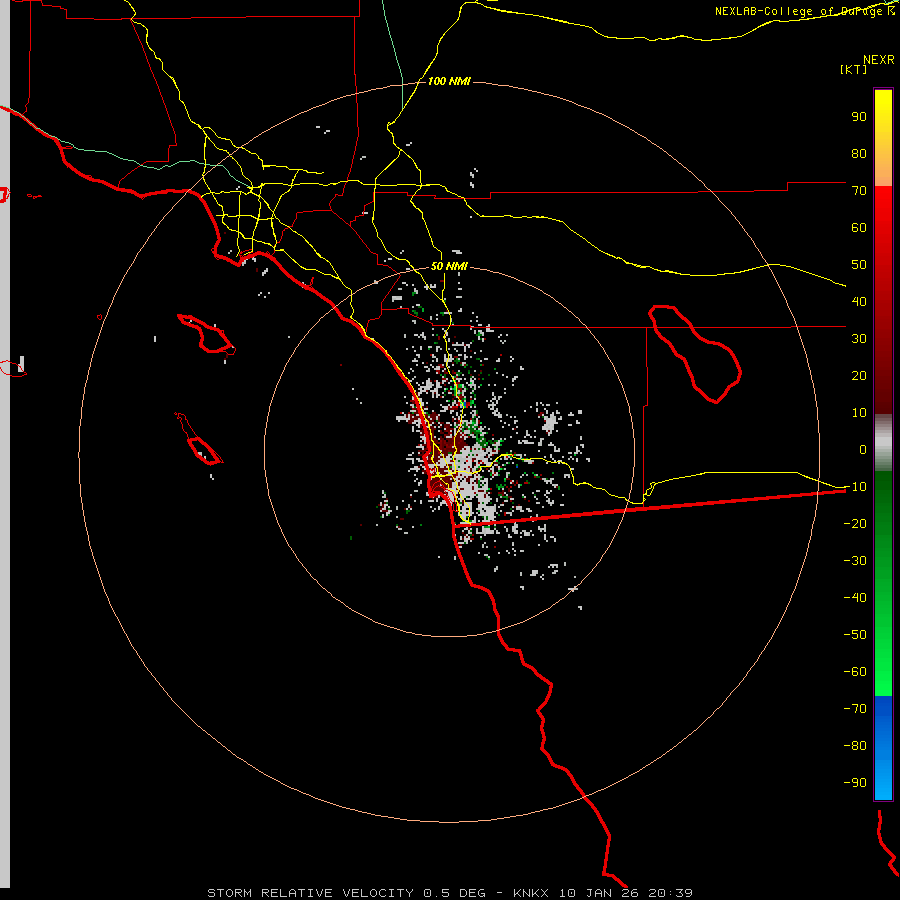Viewport: 900px width, 900px height.
Task: Click the "50 NMI" range ring label
Action: point(449,266)
